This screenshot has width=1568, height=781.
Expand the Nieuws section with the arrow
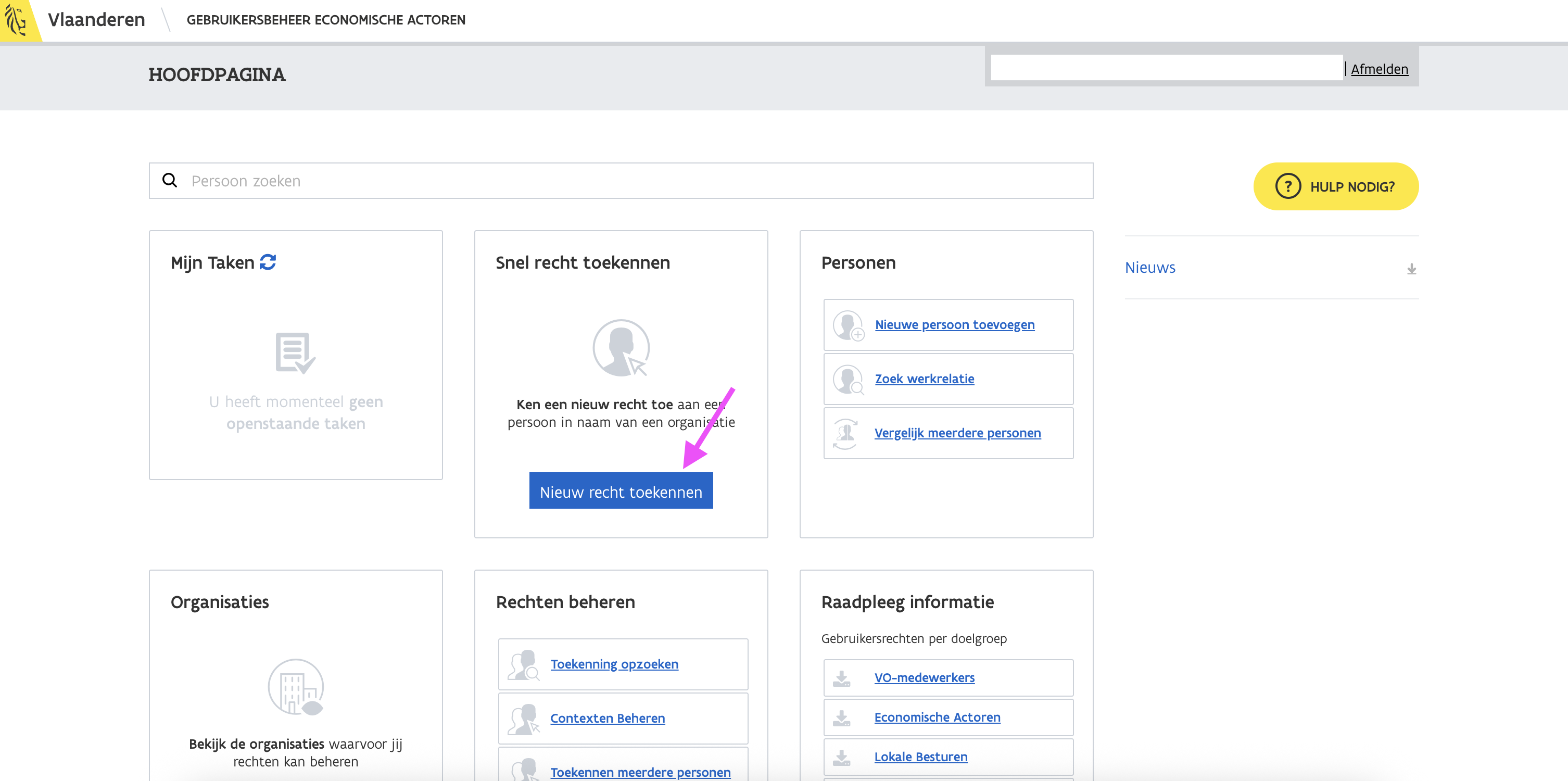1411,269
